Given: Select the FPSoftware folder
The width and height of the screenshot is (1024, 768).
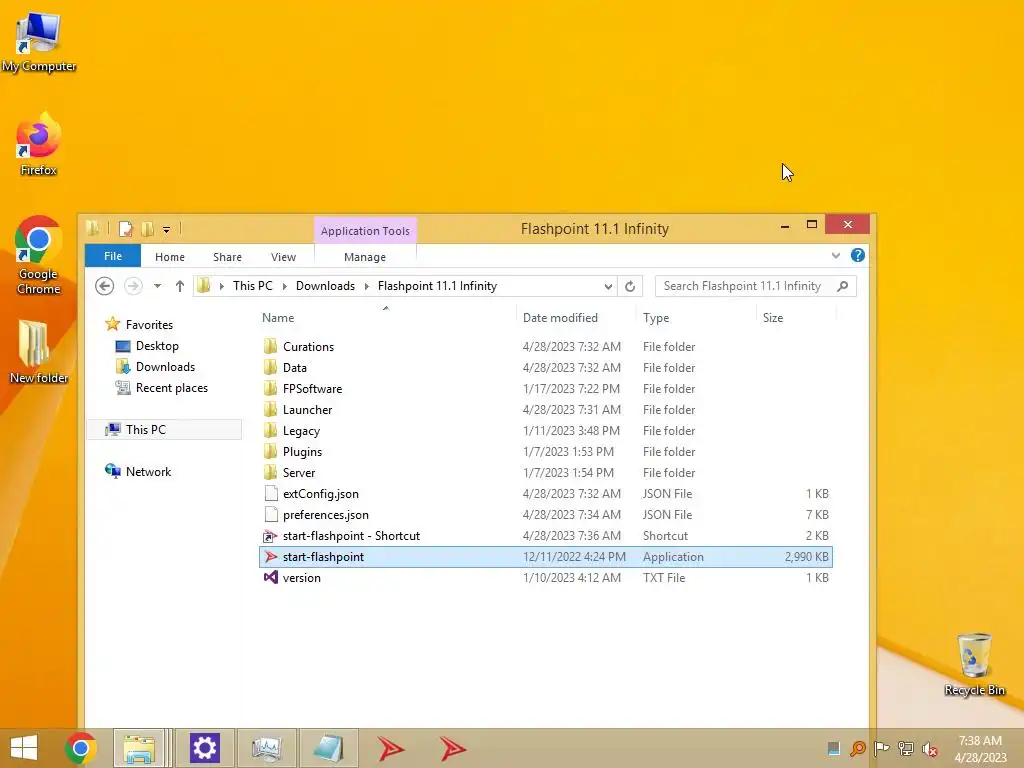Looking at the screenshot, I should point(546,389).
